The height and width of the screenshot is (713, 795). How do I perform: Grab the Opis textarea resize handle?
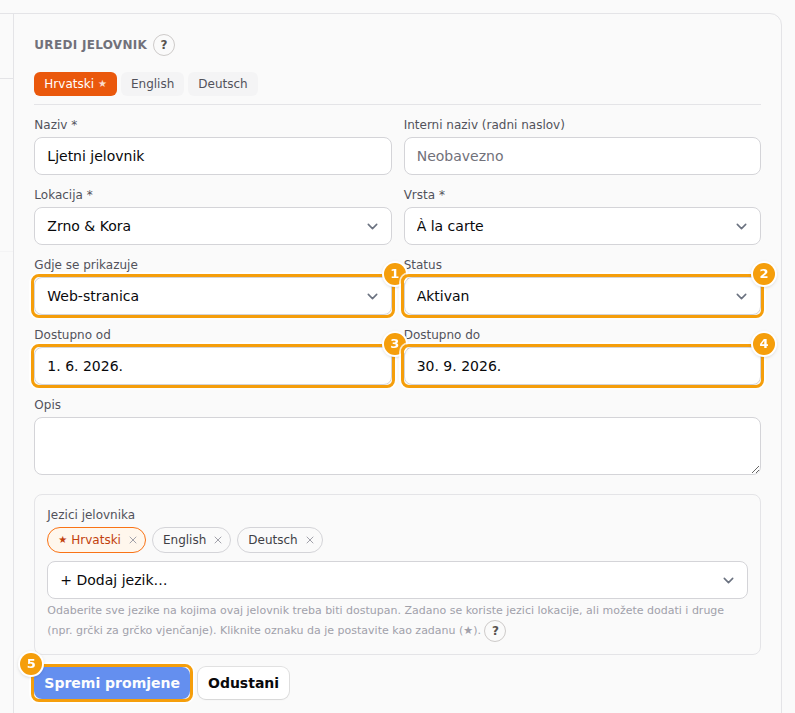click(x=755, y=470)
